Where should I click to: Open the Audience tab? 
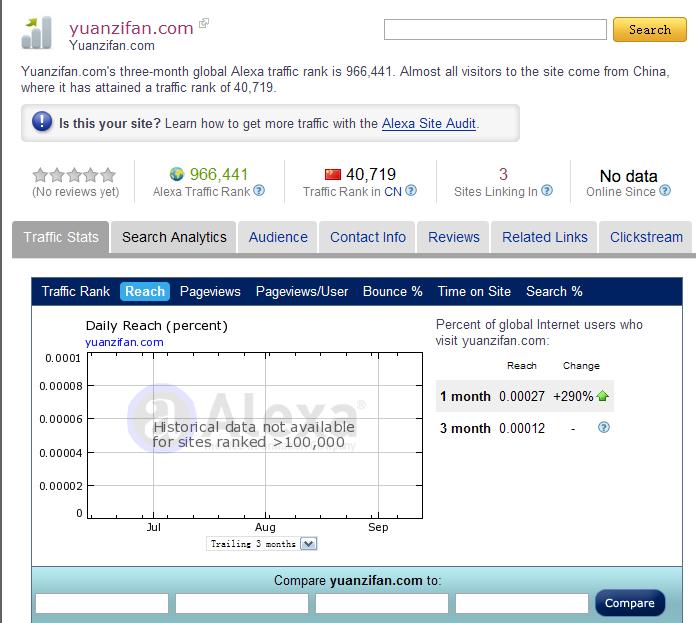[x=278, y=237]
